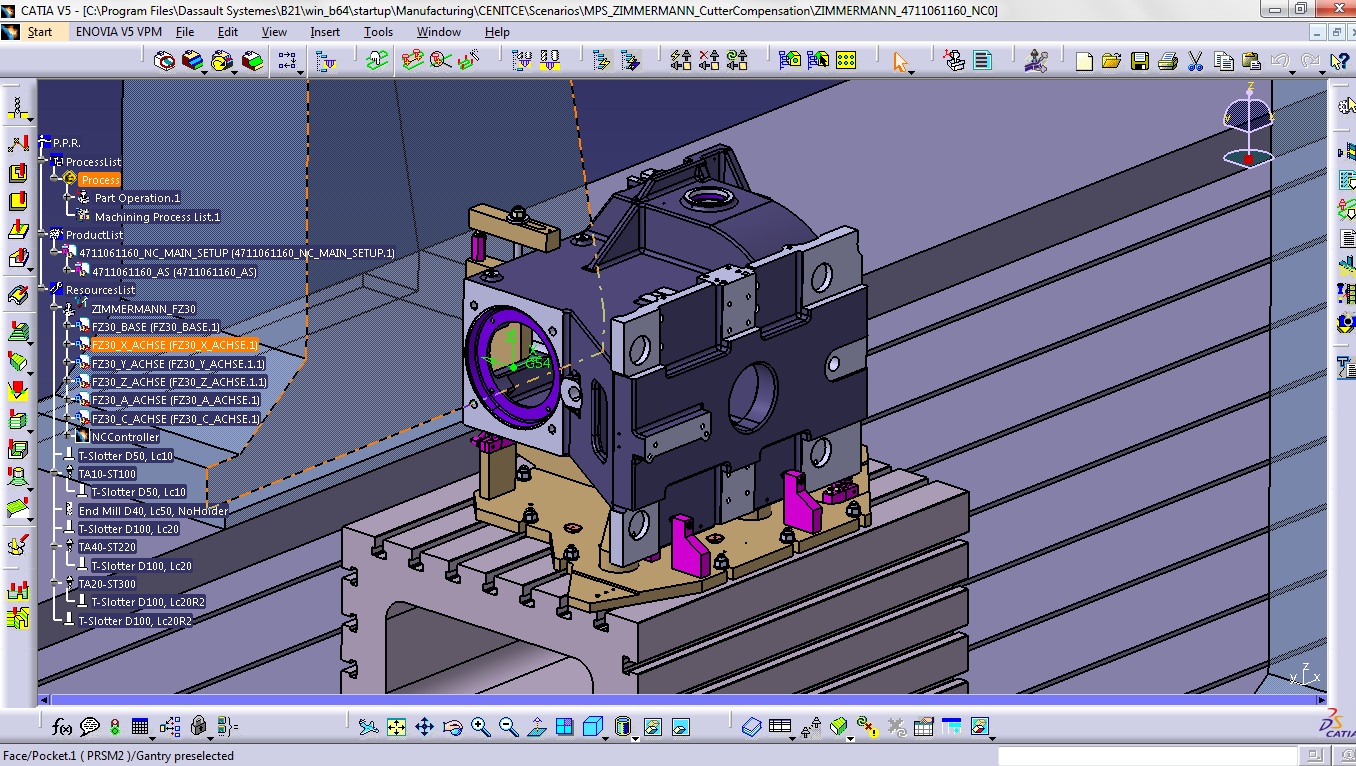The image size is (1356, 766).
Task: Click the Fit All In icon
Action: [x=396, y=727]
